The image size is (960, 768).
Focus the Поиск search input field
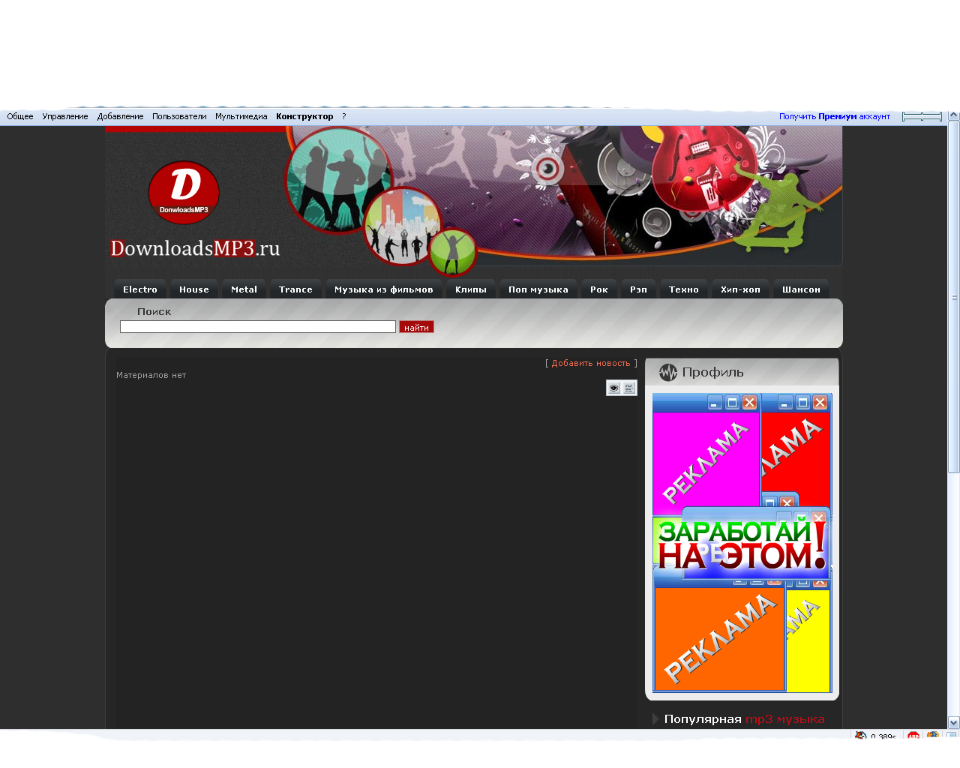pyautogui.click(x=258, y=327)
